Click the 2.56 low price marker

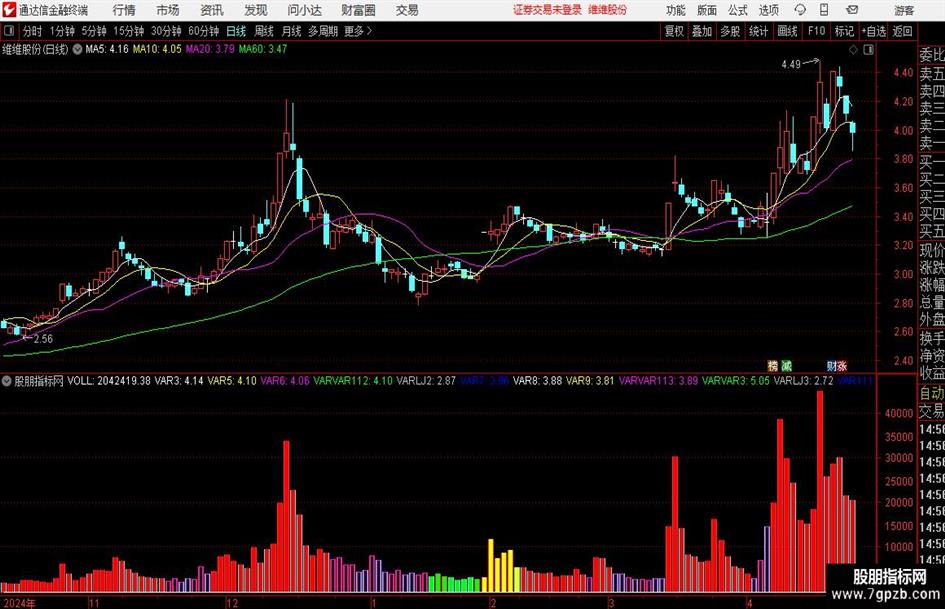point(43,339)
